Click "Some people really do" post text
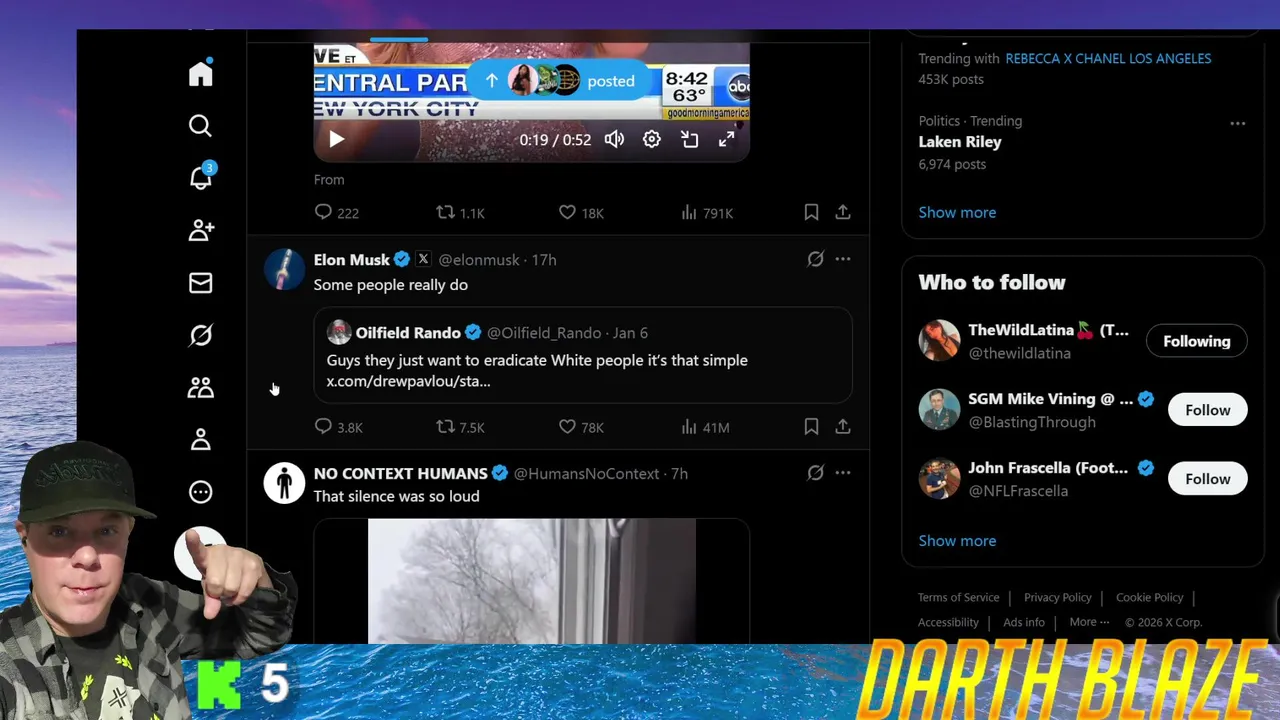Image resolution: width=1280 pixels, height=720 pixels. [391, 285]
